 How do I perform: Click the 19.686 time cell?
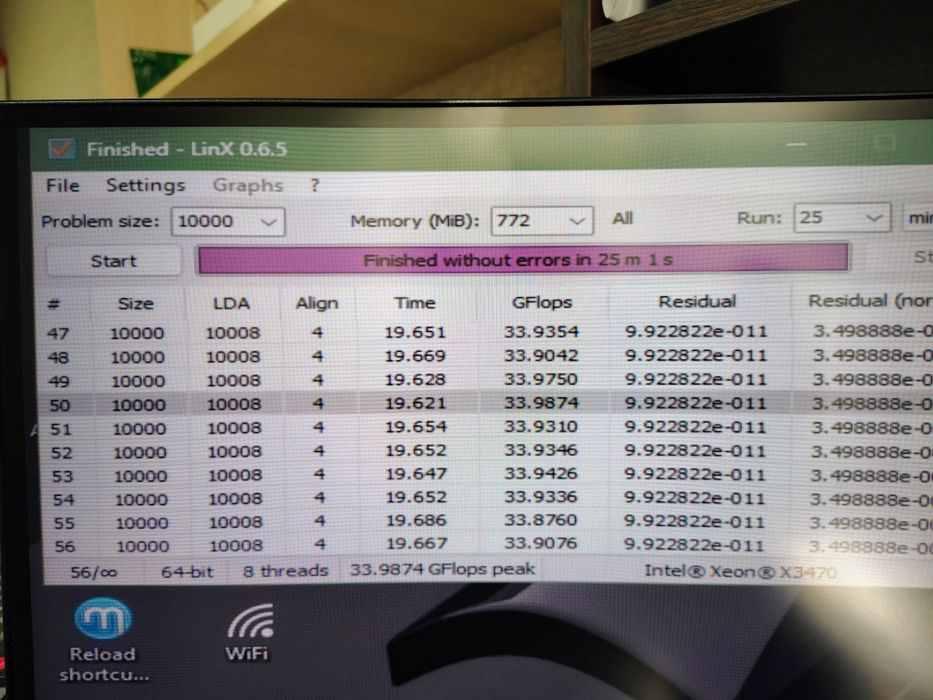point(416,520)
